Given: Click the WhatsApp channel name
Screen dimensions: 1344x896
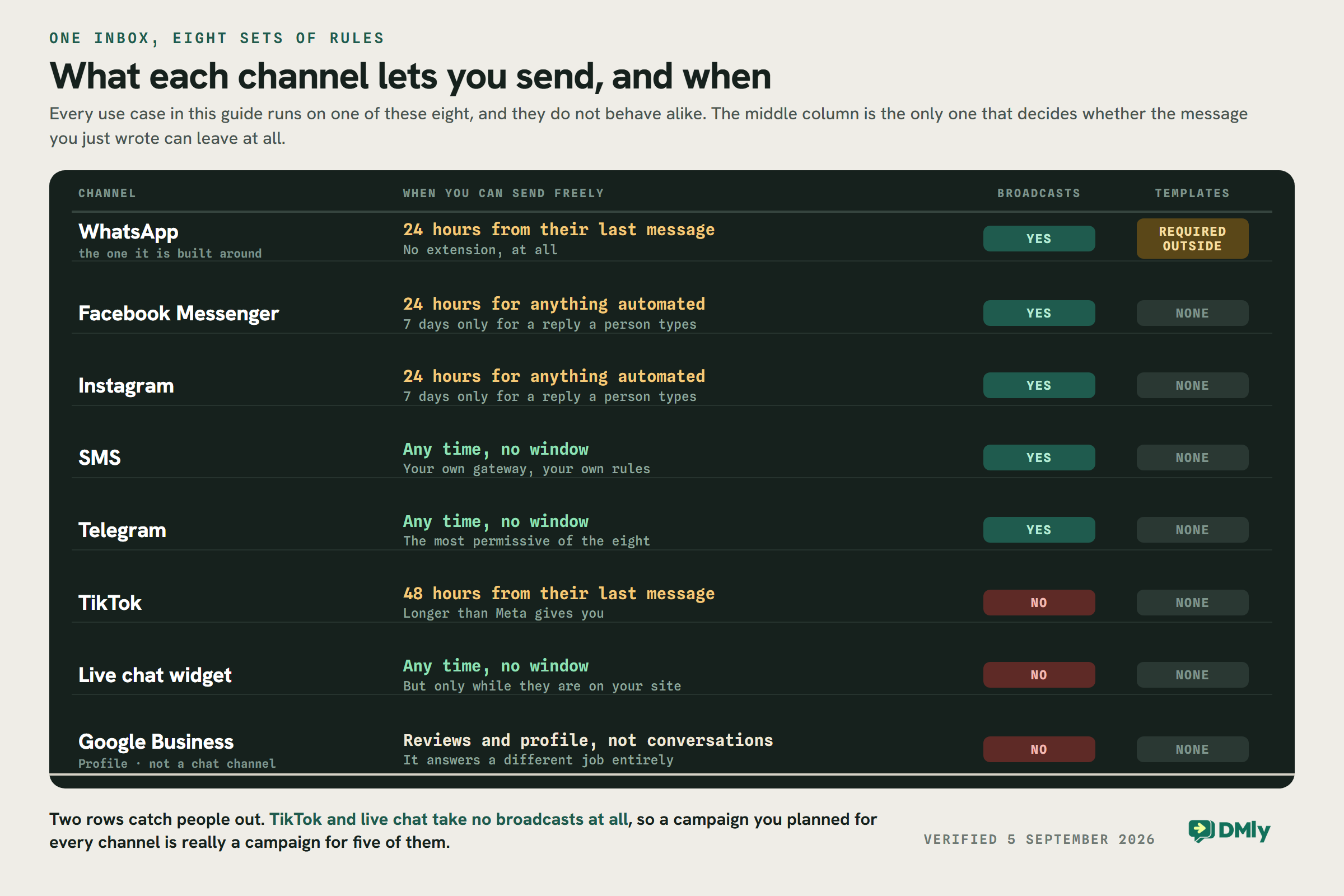Looking at the screenshot, I should (x=129, y=231).
